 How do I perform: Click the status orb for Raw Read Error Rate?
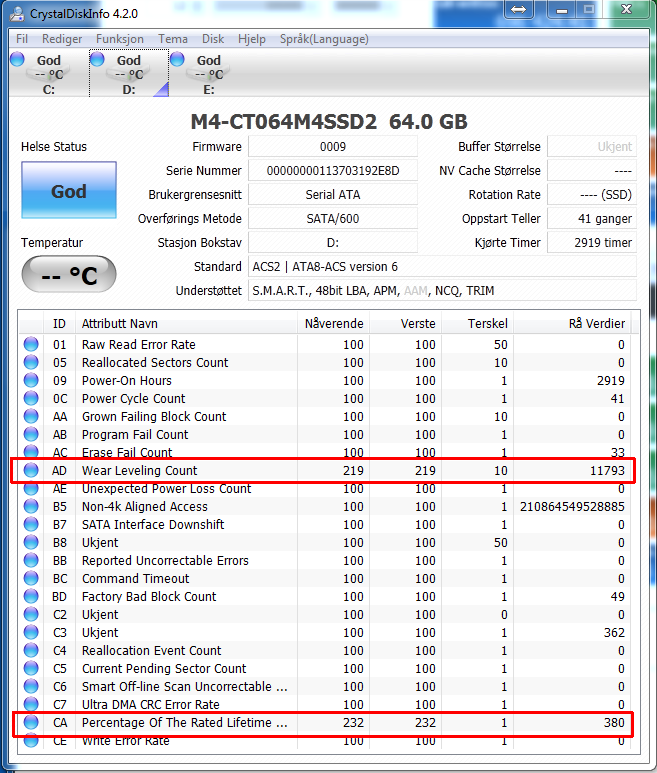pyautogui.click(x=31, y=344)
